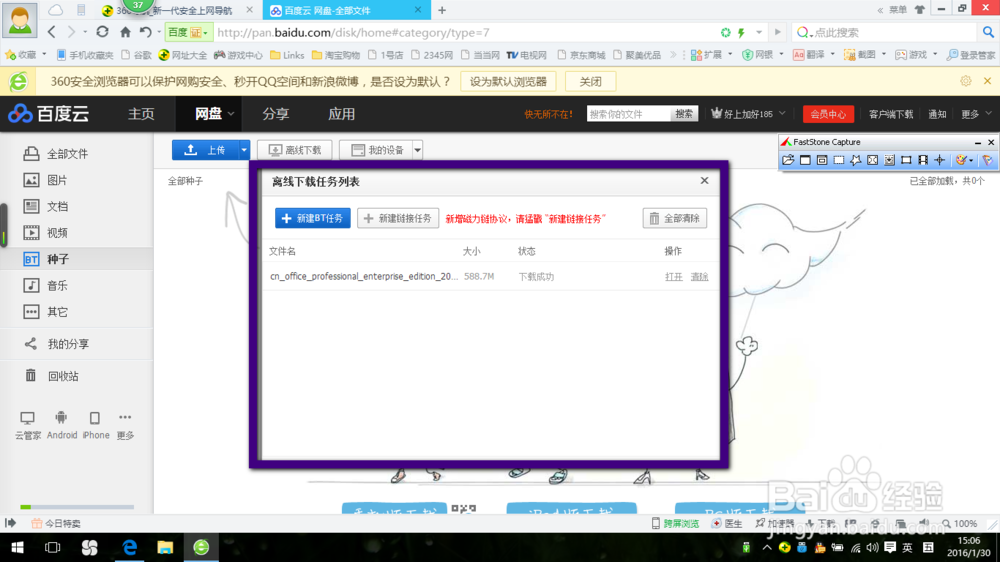Open FastStone Capture settings icon
The width and height of the screenshot is (1000, 562).
pyautogui.click(x=987, y=160)
